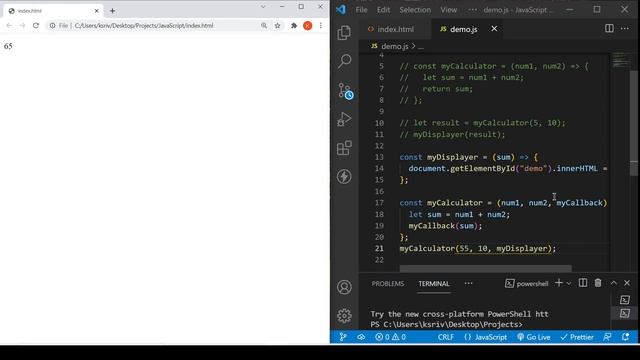
Task: Open Chrome tab search chevron
Action: (x=263, y=7)
